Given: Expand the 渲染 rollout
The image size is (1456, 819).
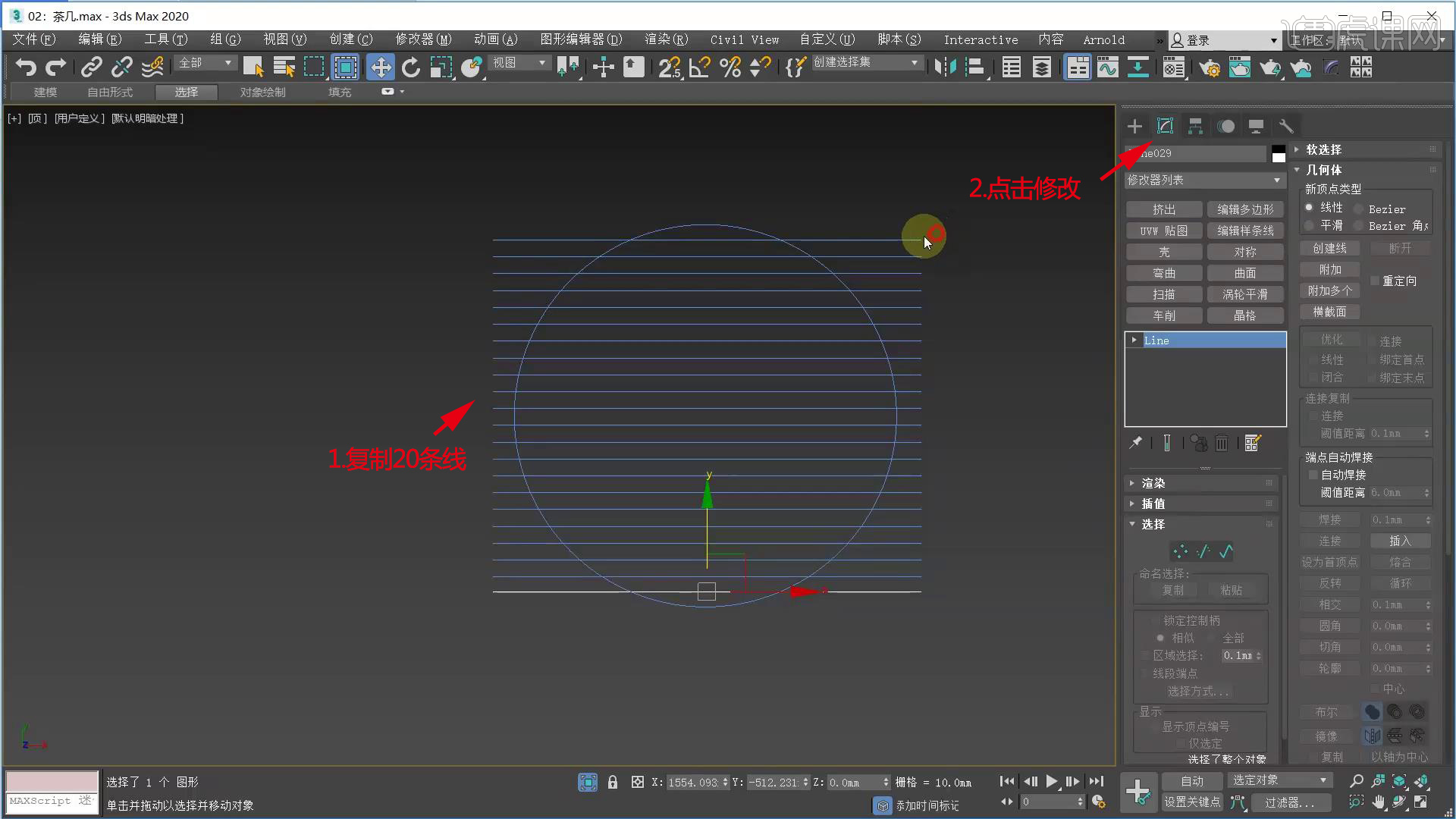Looking at the screenshot, I should (1202, 483).
